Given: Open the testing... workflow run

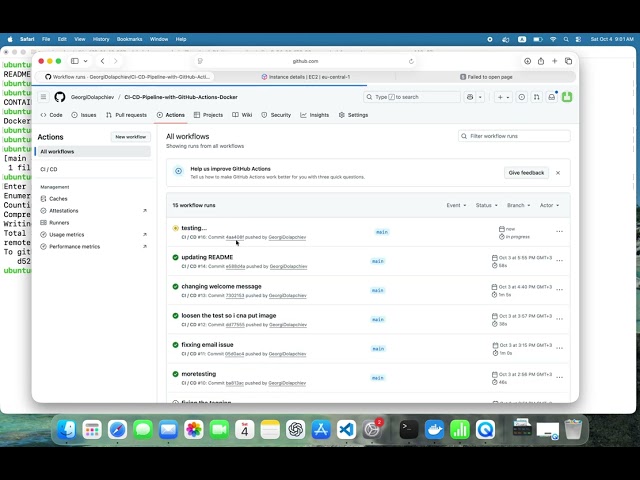Looking at the screenshot, I should pos(194,228).
